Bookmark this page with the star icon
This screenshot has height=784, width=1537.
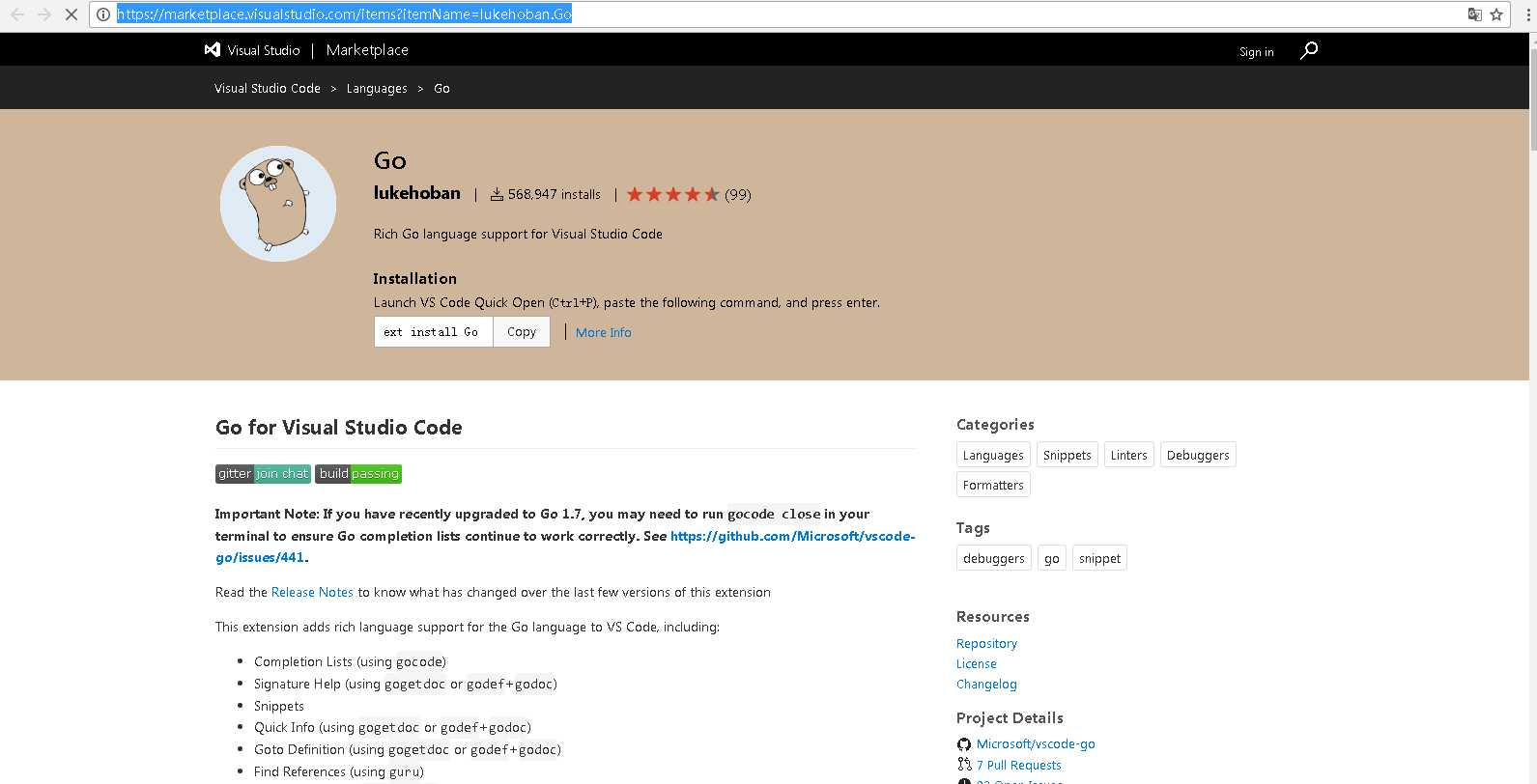tap(1496, 14)
